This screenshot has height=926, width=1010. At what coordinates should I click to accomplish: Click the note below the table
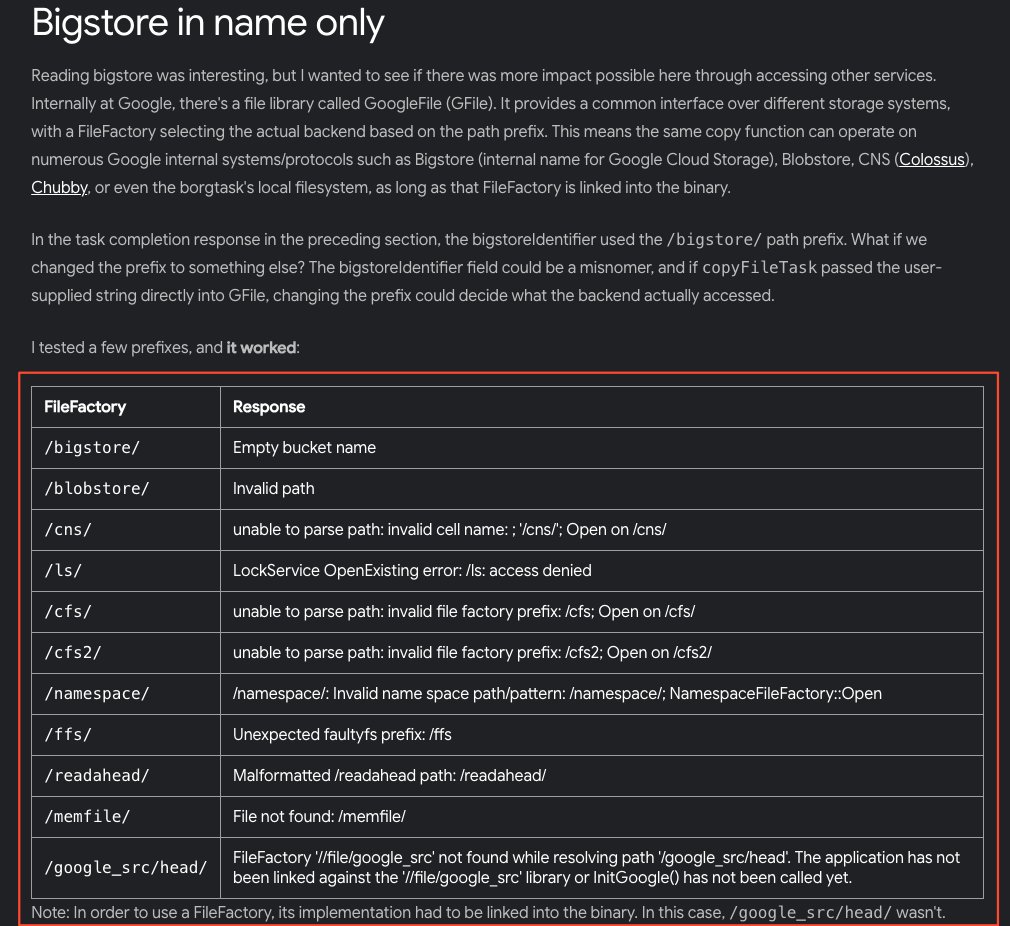click(488, 912)
